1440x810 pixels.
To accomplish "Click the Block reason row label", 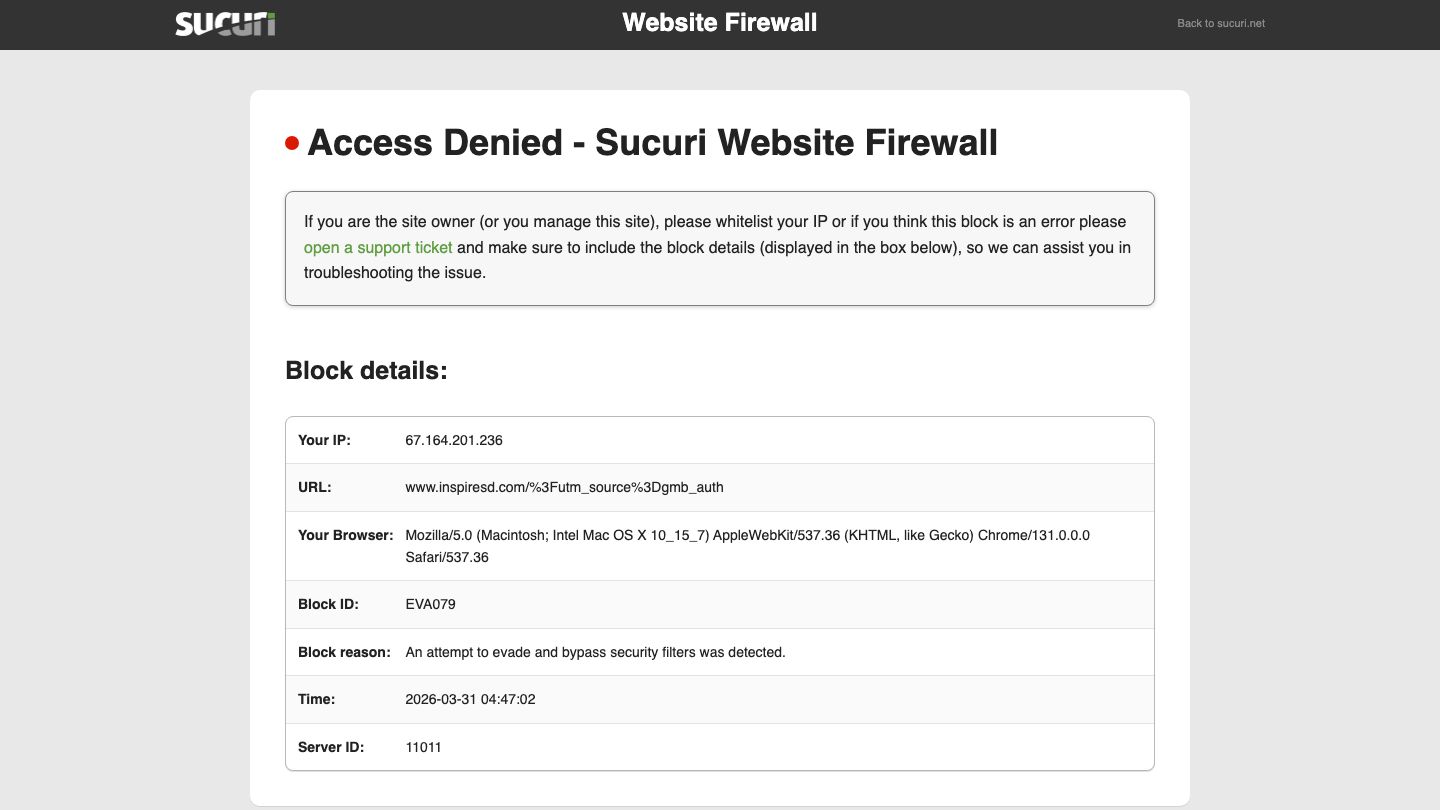I will [x=344, y=652].
